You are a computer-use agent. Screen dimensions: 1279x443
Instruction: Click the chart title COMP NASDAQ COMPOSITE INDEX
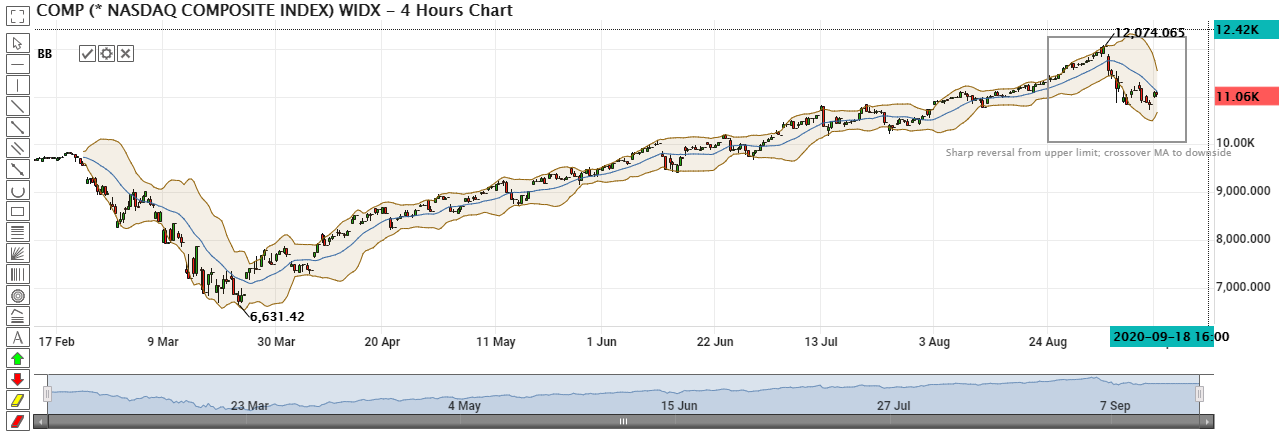[274, 11]
